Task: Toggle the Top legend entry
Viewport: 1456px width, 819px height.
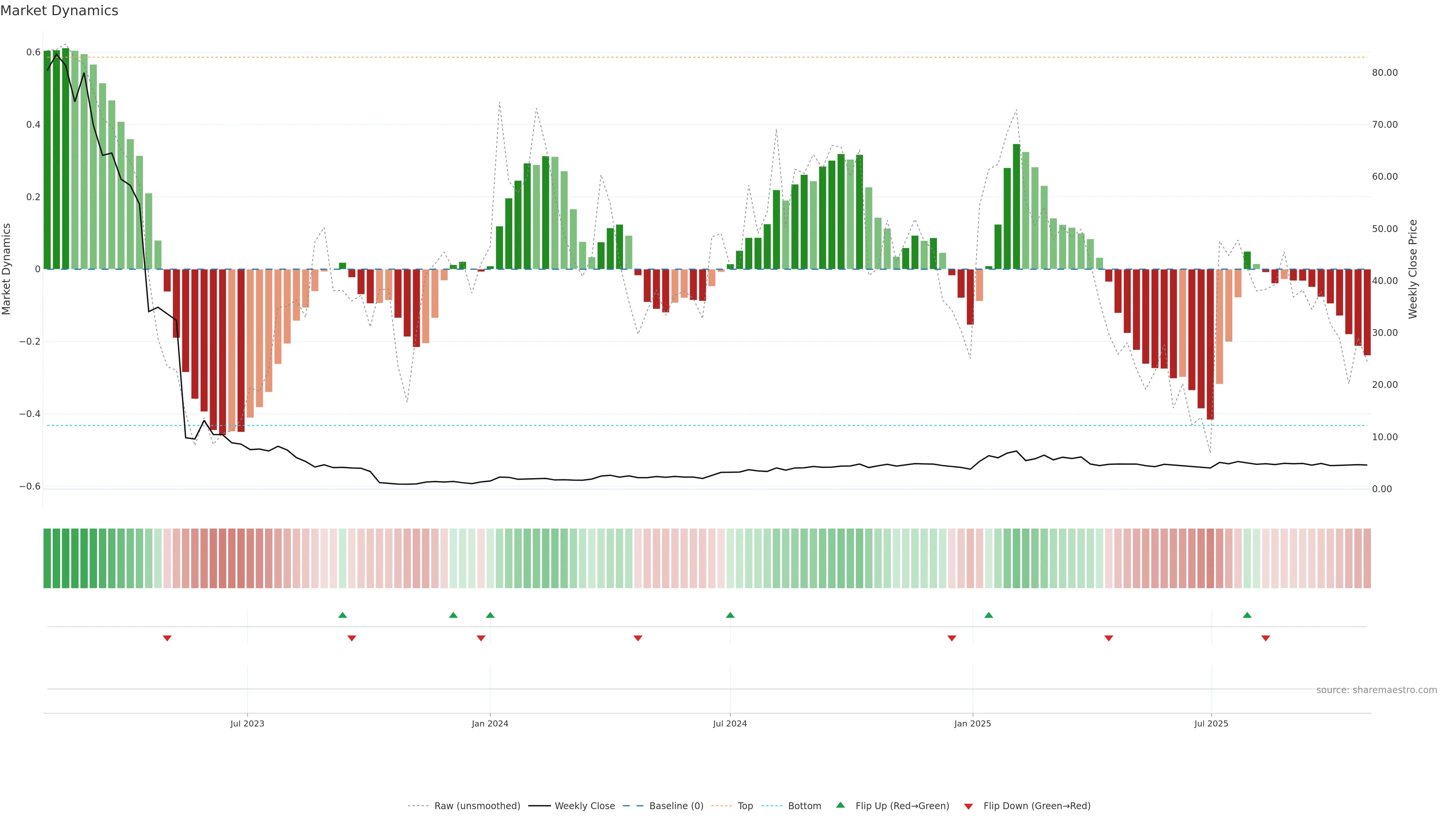Action: 745,806
